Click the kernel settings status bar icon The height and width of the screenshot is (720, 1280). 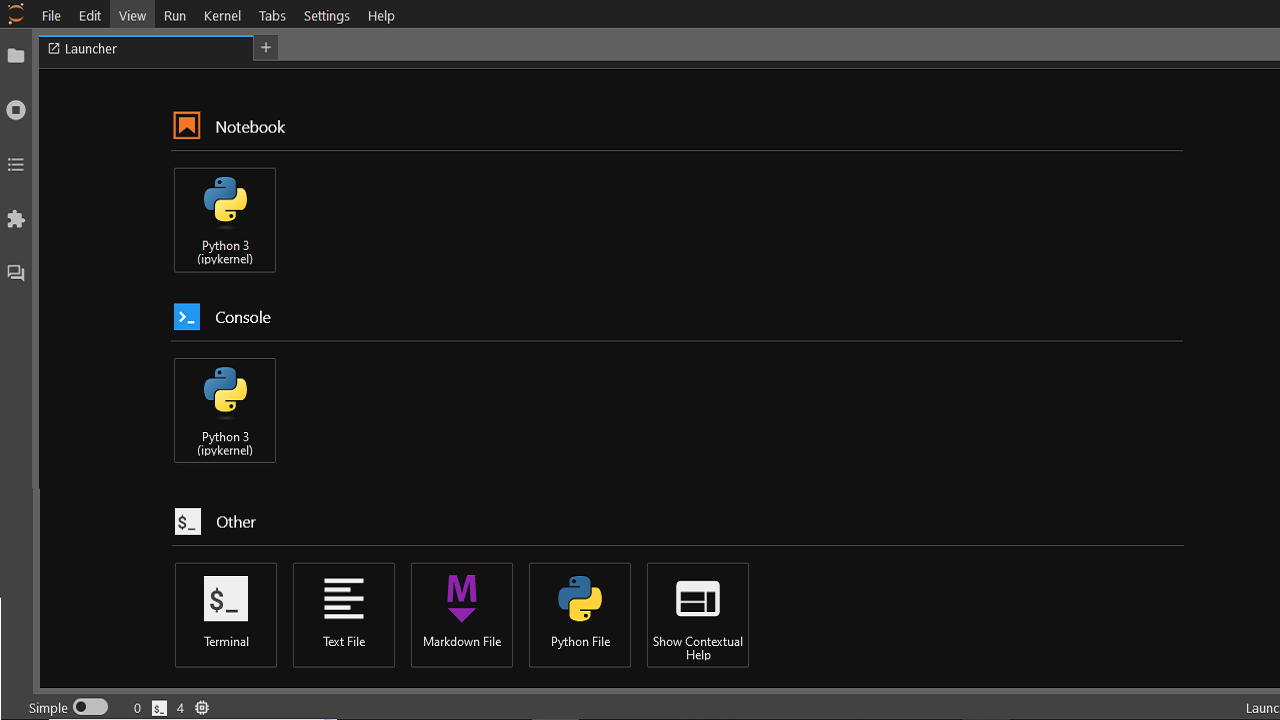[202, 708]
